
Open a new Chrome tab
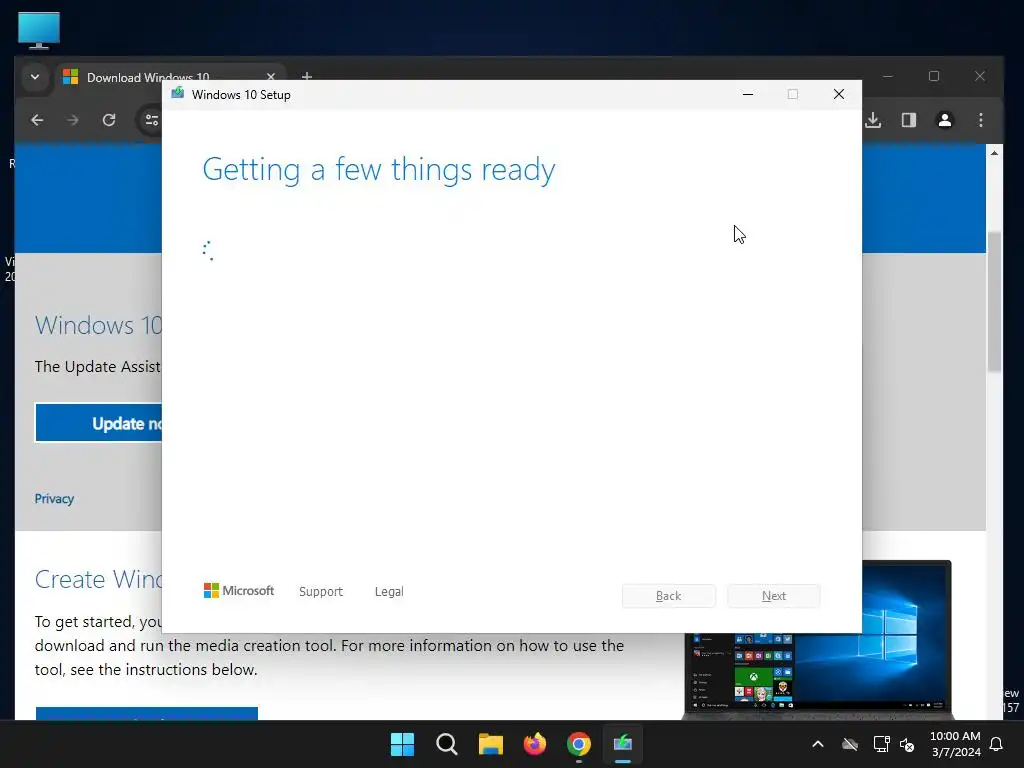point(307,76)
